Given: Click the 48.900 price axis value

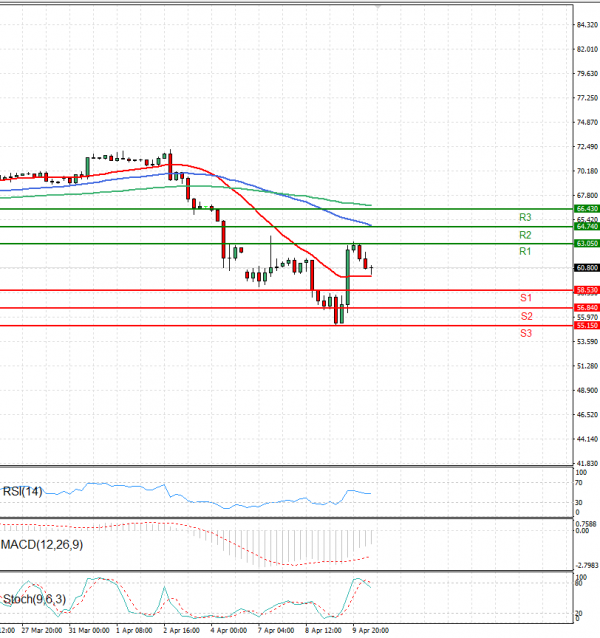Looking at the screenshot, I should click(x=587, y=390).
